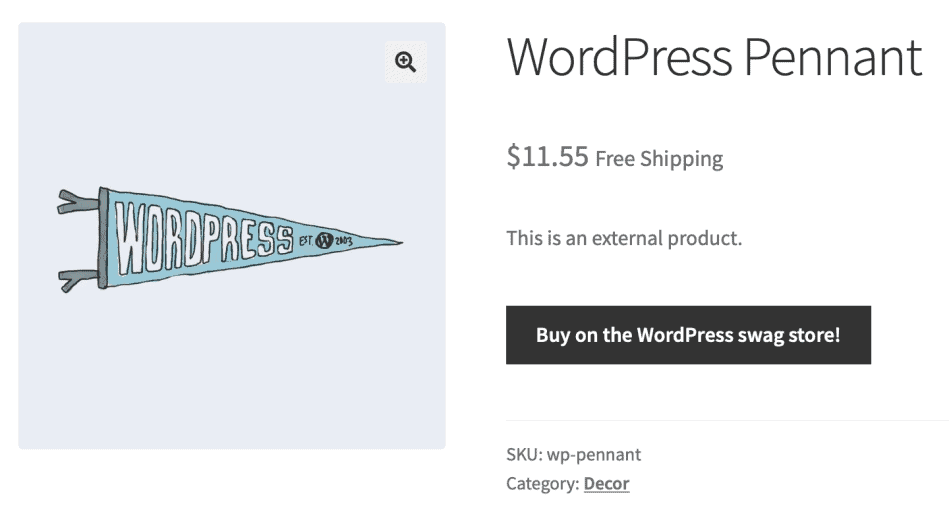This screenshot has height=506, width=949.
Task: Click the divider line above SKU
Action: click(x=727, y=420)
